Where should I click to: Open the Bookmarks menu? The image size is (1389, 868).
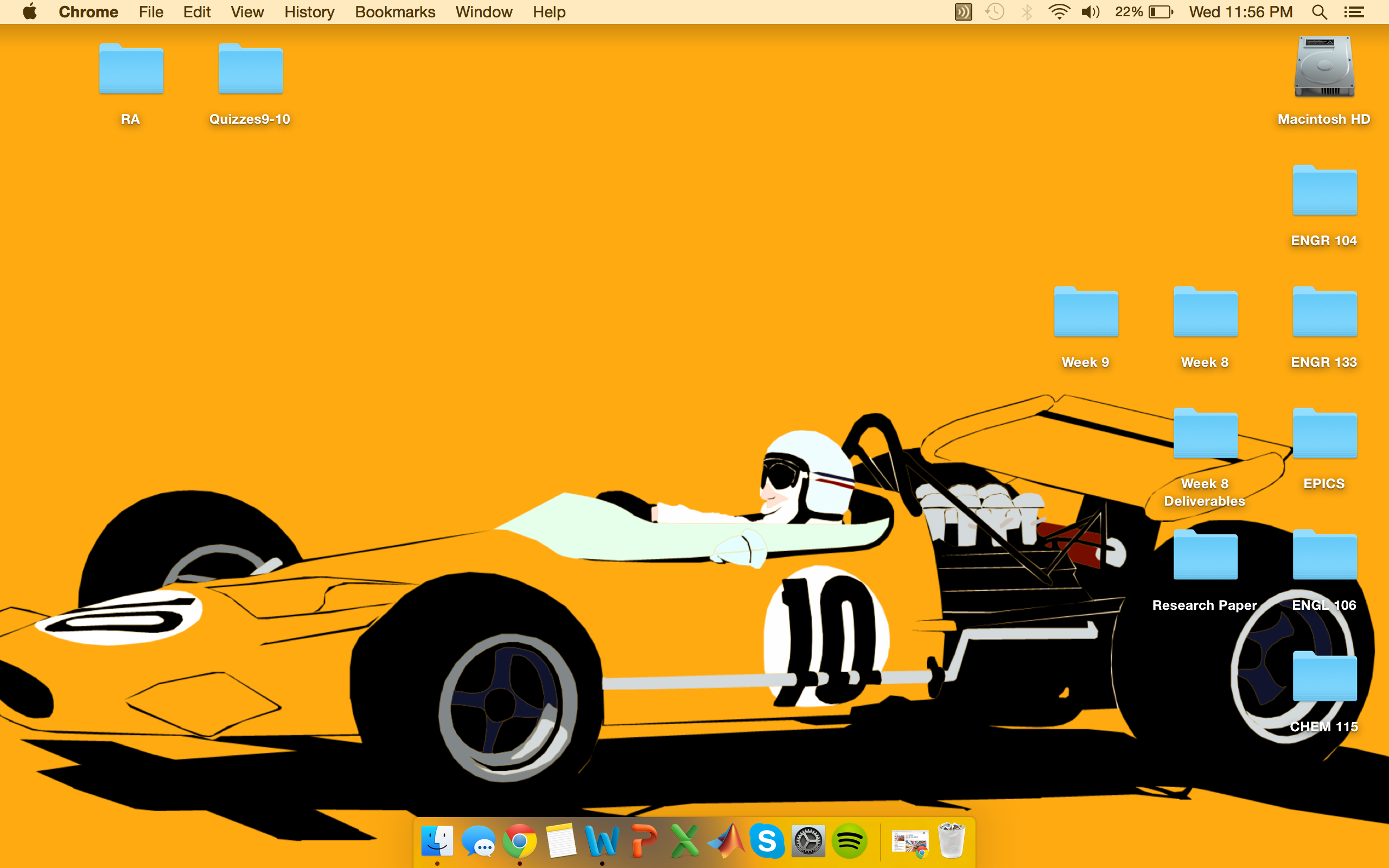[x=395, y=11]
